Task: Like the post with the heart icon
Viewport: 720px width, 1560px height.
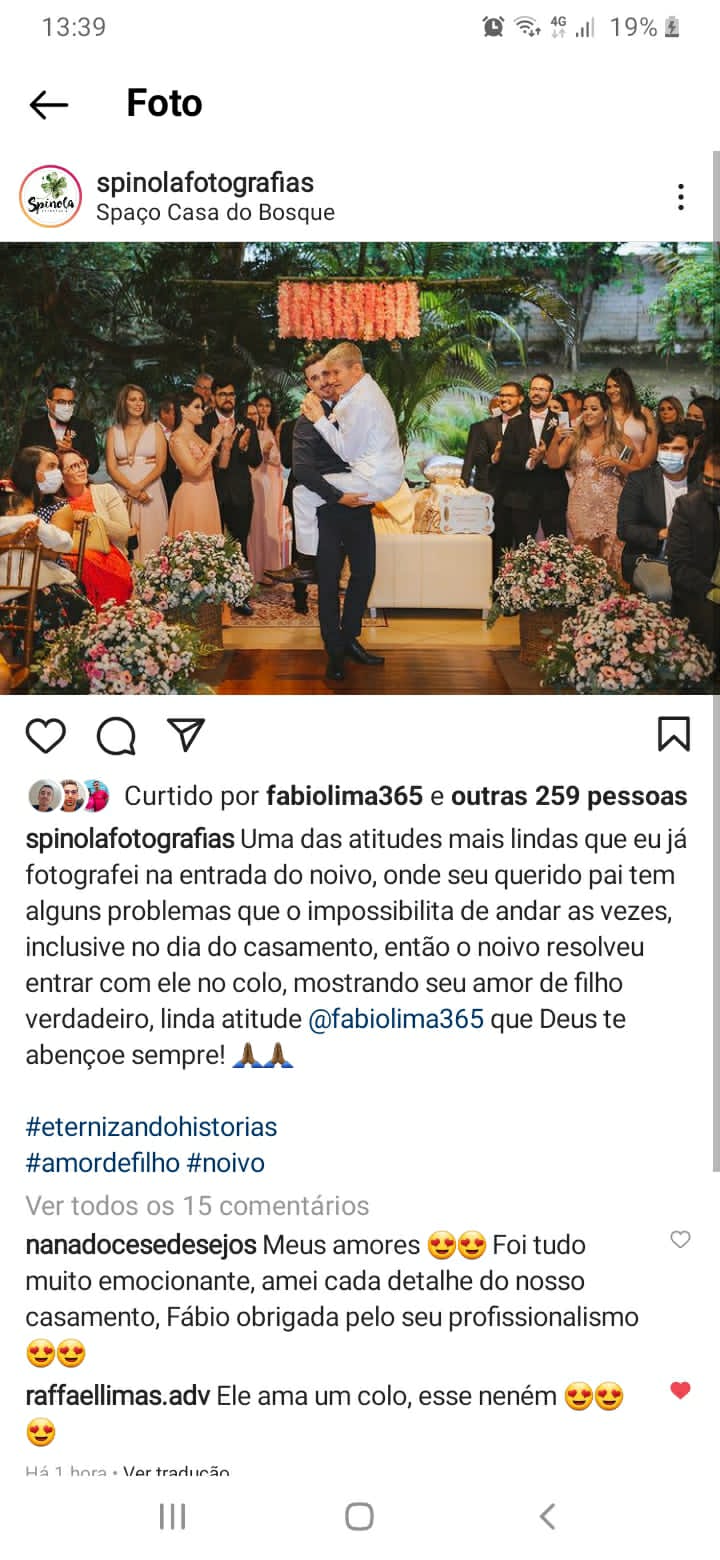Action: click(x=46, y=735)
